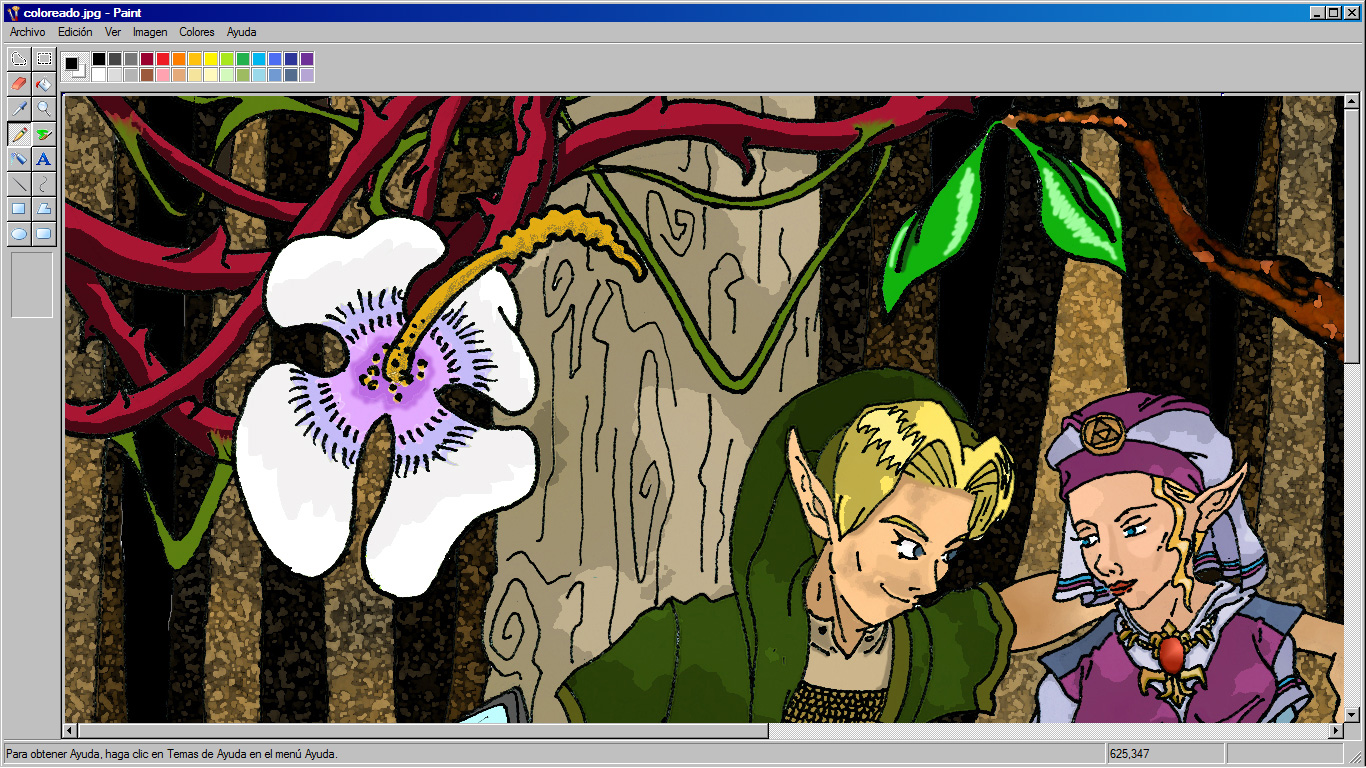Viewport: 1366px width, 768px height.
Task: Select the Rounded Rectangle tool
Action: coord(43,233)
